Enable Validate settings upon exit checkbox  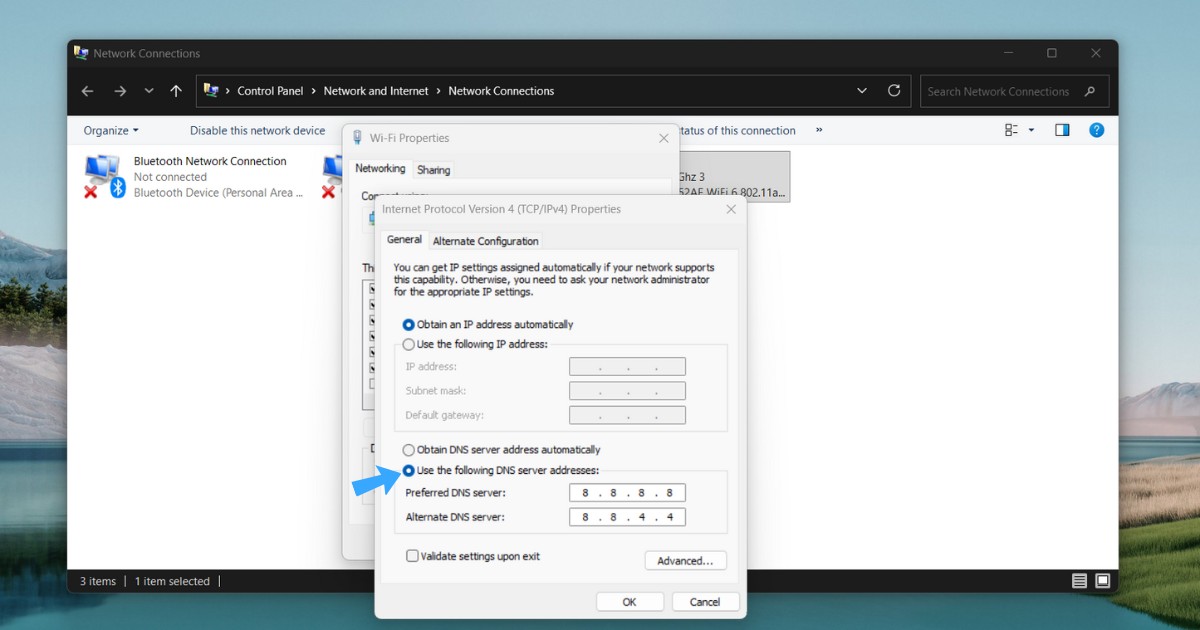[412, 556]
